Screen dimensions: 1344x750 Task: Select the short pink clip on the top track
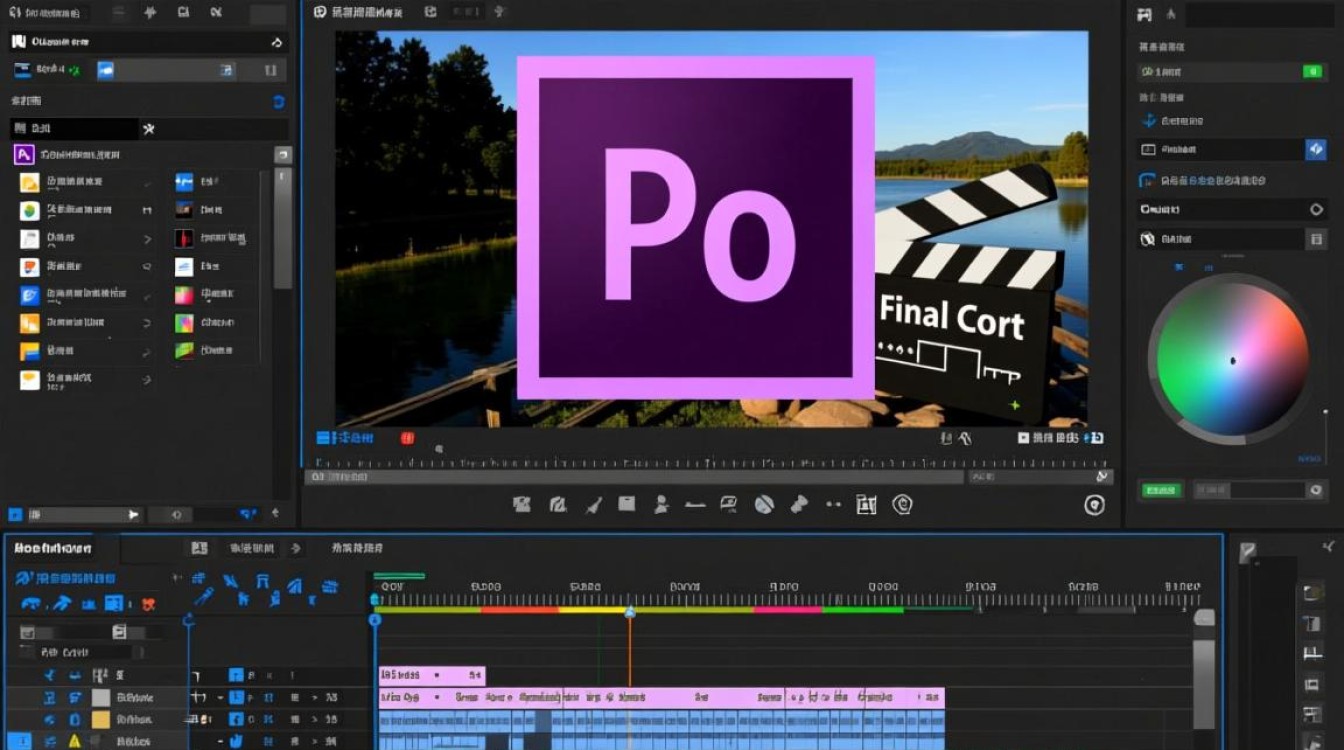coord(432,676)
